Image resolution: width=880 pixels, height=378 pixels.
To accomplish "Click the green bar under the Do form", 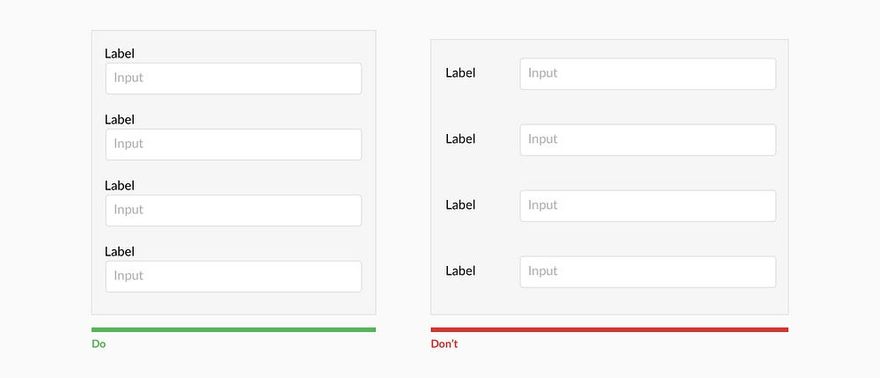I will point(233,330).
